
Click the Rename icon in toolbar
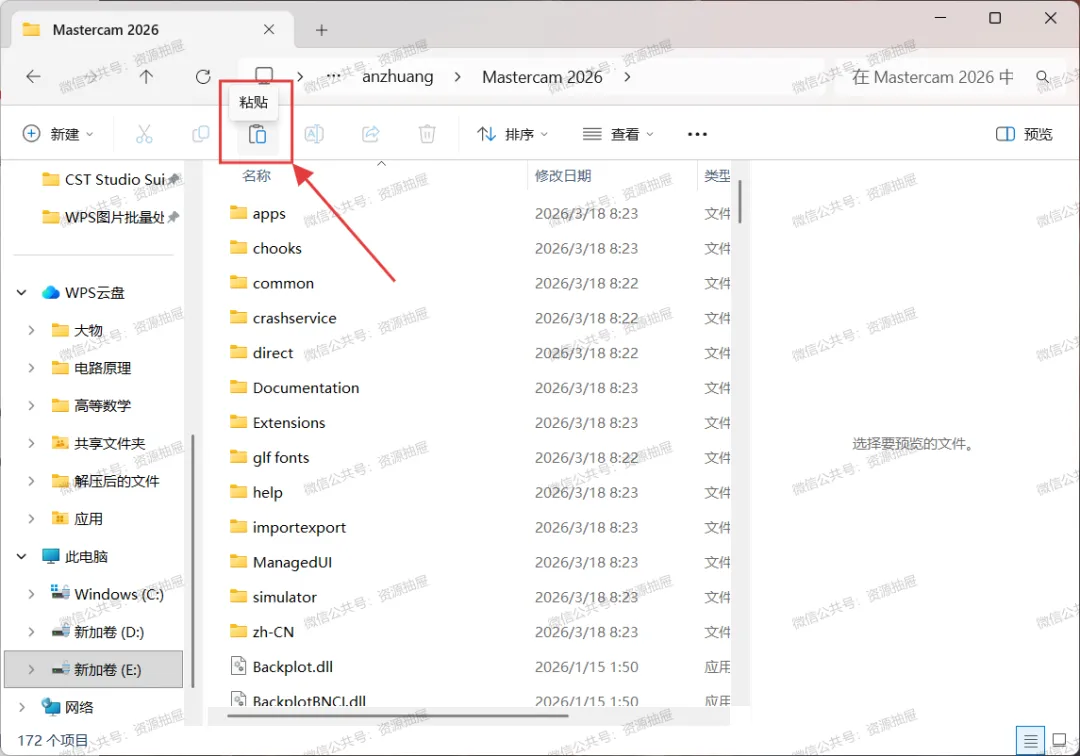click(x=314, y=134)
